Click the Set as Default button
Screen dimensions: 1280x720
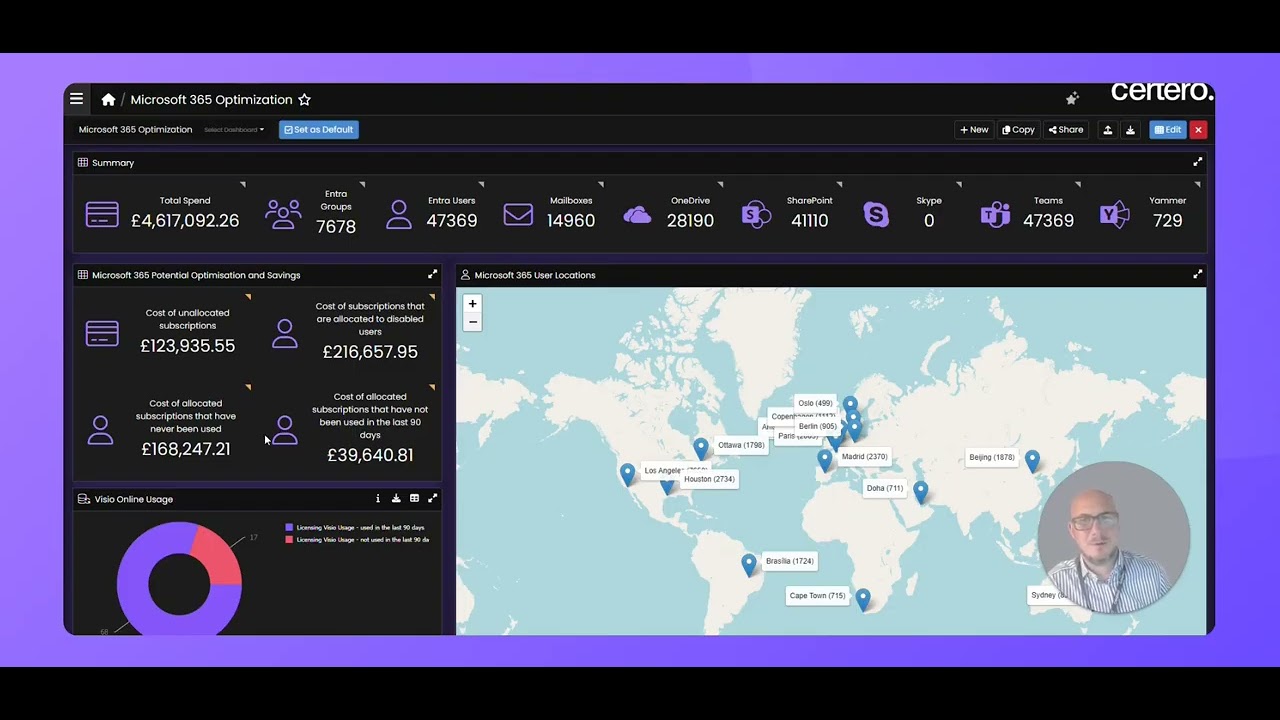318,130
